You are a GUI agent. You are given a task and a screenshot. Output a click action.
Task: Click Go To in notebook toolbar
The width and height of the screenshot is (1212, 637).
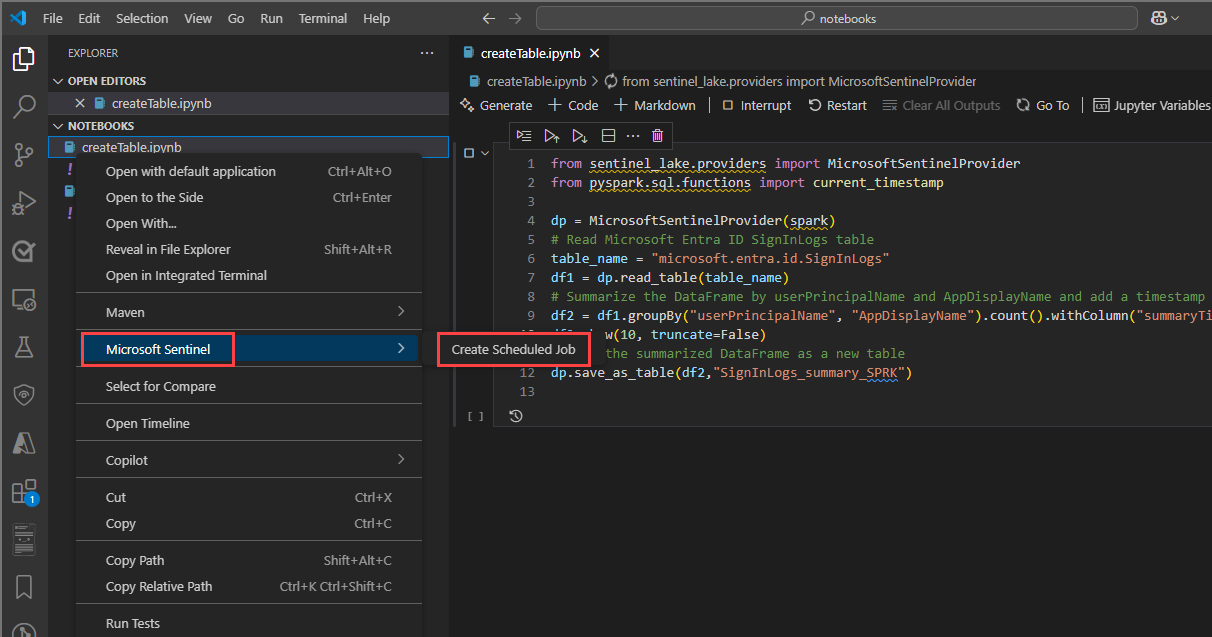(1043, 105)
